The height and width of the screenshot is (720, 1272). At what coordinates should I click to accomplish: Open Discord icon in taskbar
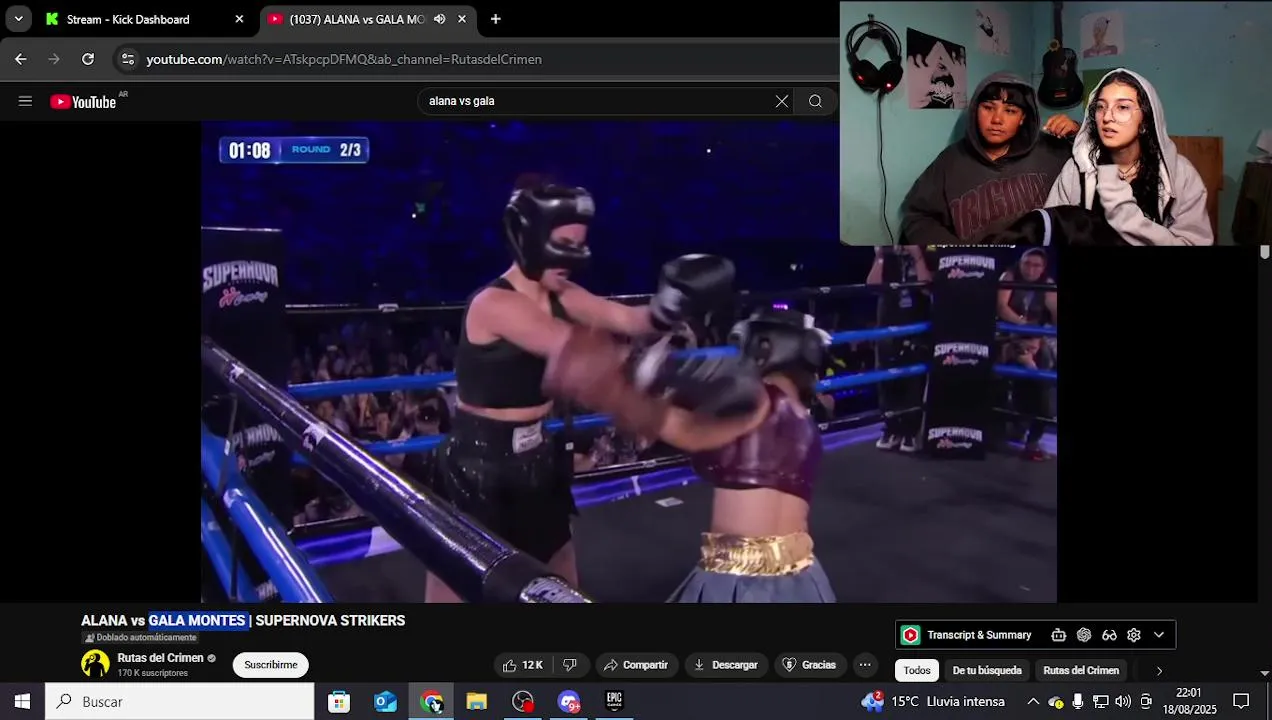(x=569, y=702)
